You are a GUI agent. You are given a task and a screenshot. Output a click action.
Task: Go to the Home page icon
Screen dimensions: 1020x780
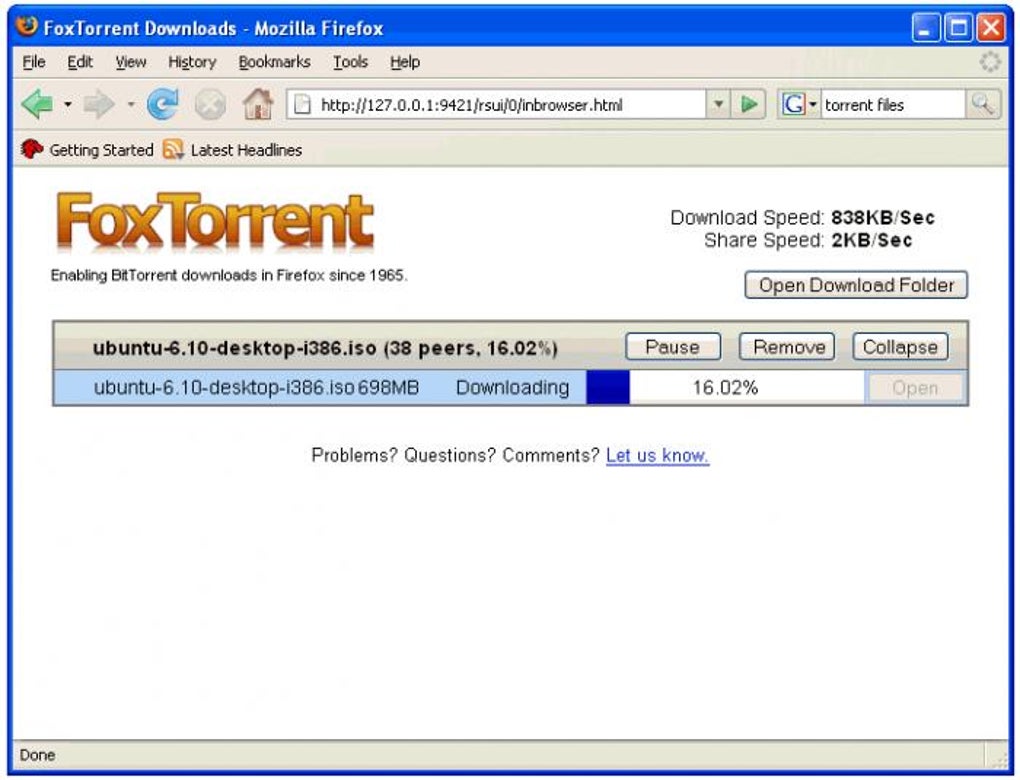[258, 104]
